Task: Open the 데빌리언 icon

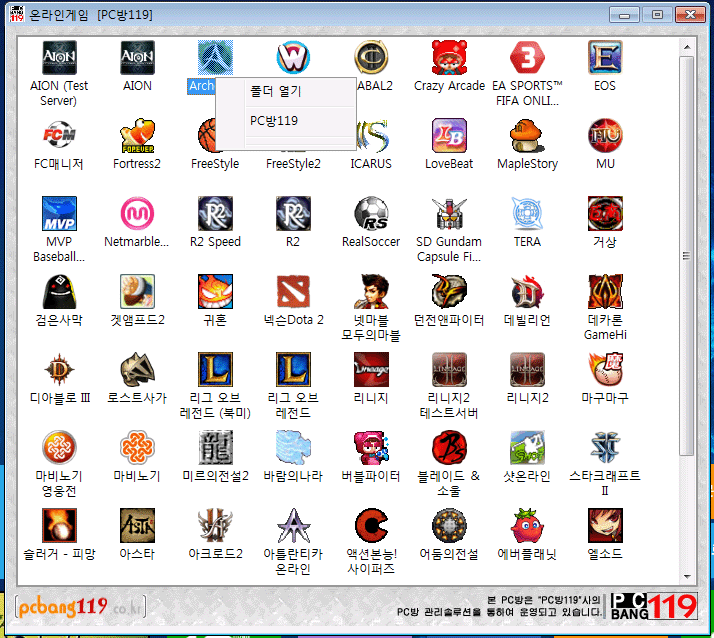Action: [527, 291]
